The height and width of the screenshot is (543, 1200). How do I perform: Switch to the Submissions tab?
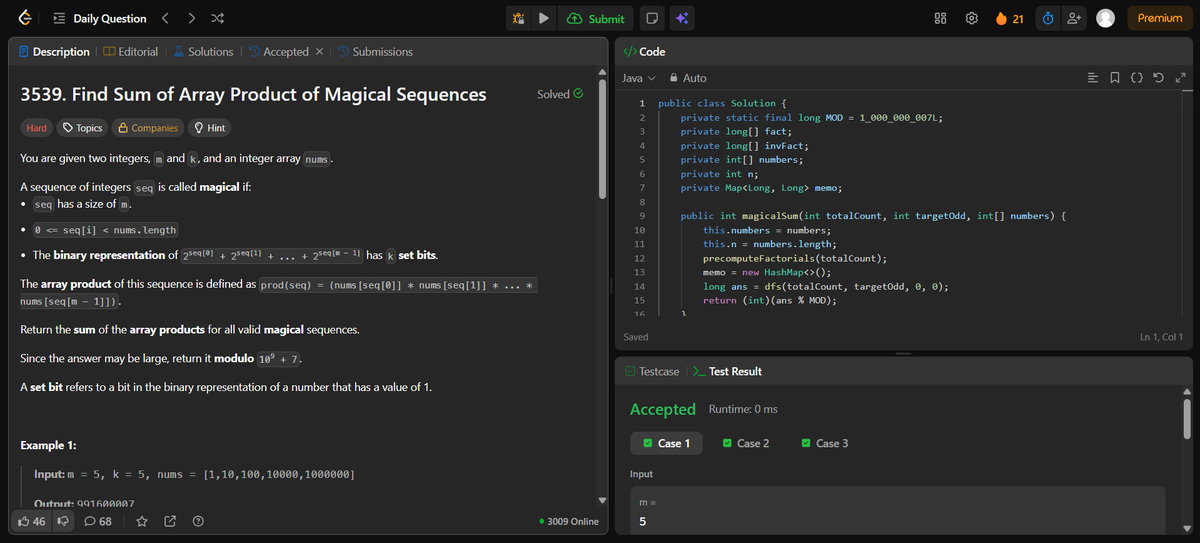[x=375, y=52]
